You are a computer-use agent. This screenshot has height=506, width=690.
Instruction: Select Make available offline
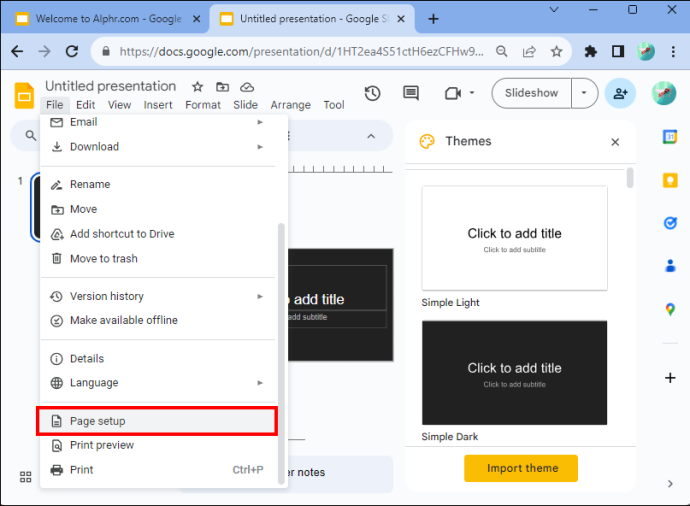point(159,320)
